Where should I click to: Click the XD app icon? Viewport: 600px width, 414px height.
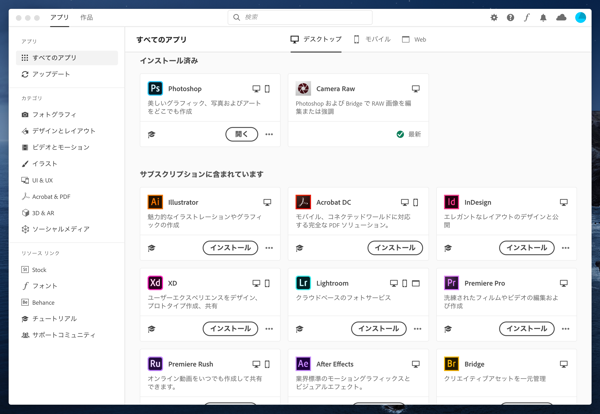point(155,283)
